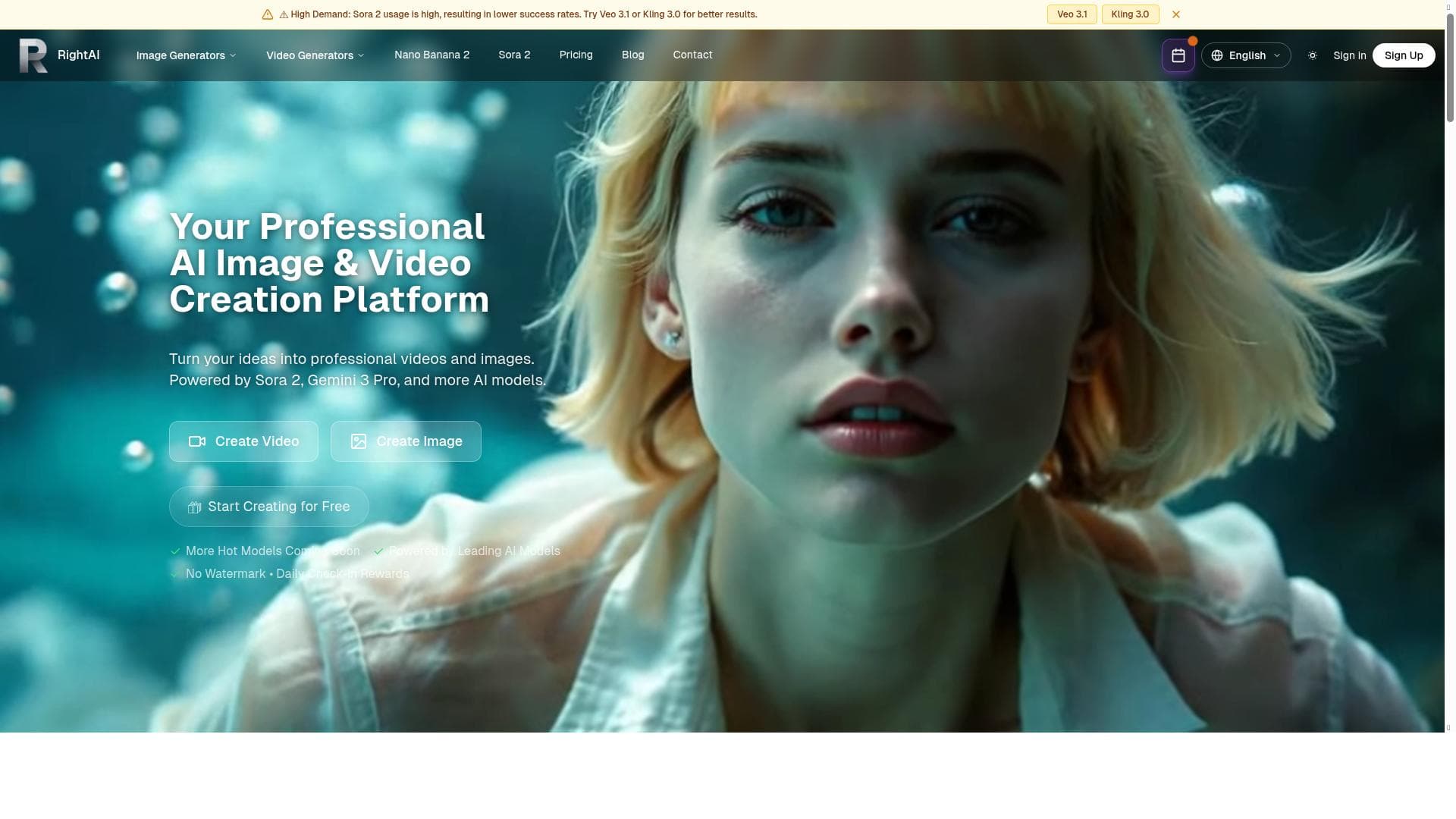
Task: Click the Sign Up button
Action: [1403, 55]
